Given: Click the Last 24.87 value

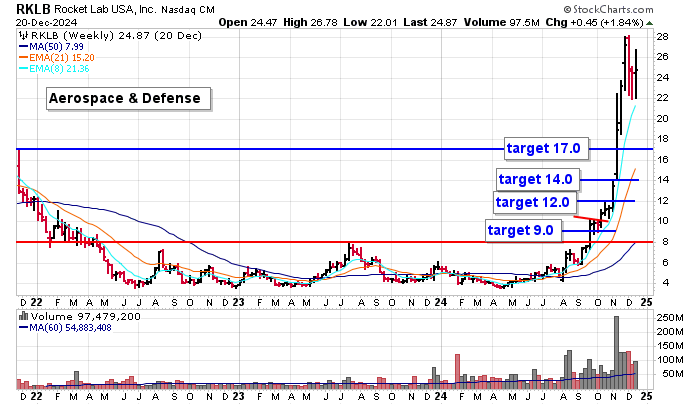Looking at the screenshot, I should click(x=430, y=22).
